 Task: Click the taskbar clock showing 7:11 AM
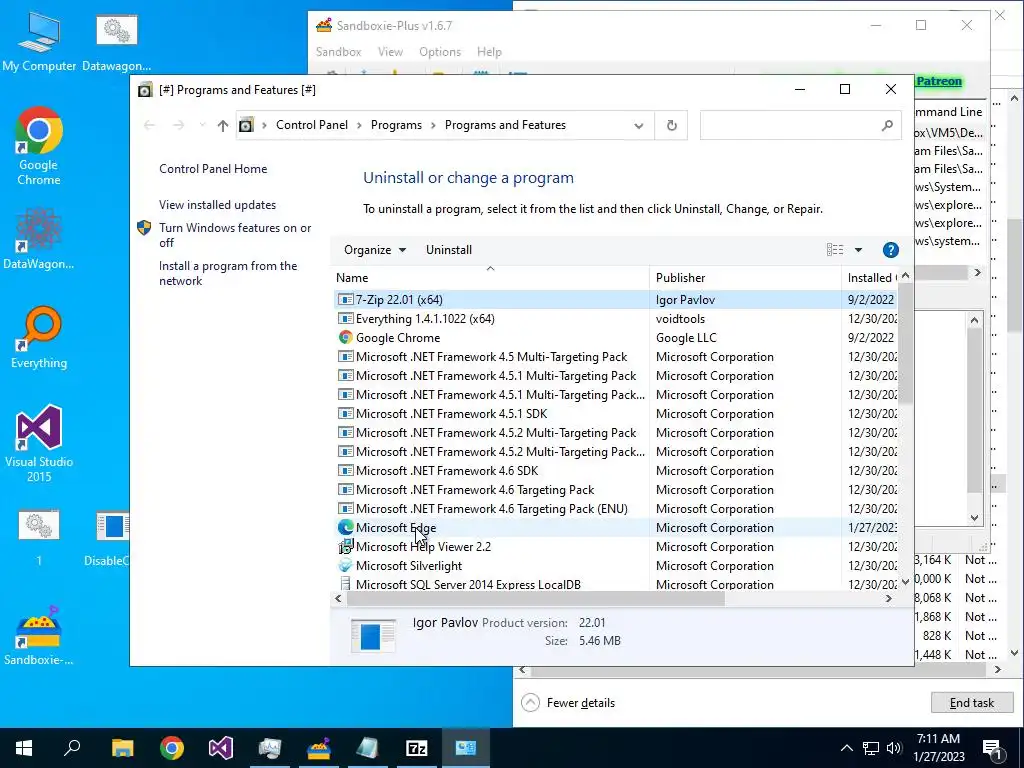coord(940,748)
